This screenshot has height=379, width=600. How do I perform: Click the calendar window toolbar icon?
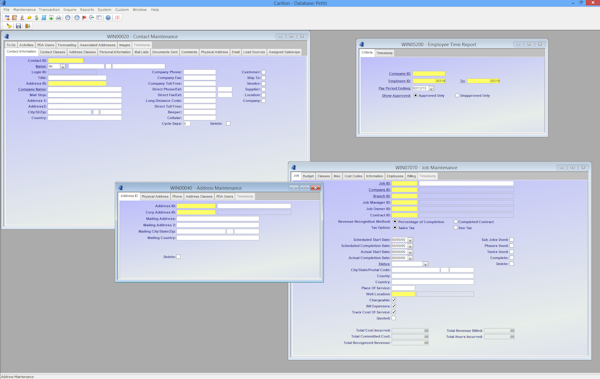click(x=99, y=18)
